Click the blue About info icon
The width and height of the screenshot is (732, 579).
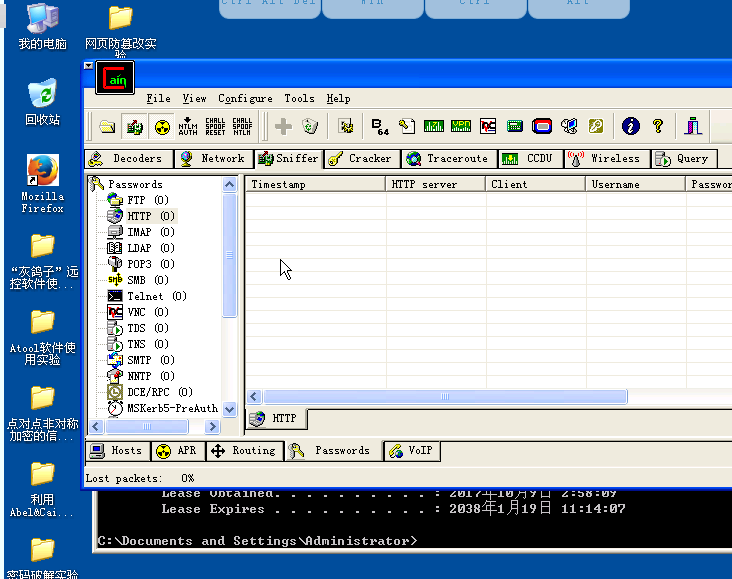631,126
